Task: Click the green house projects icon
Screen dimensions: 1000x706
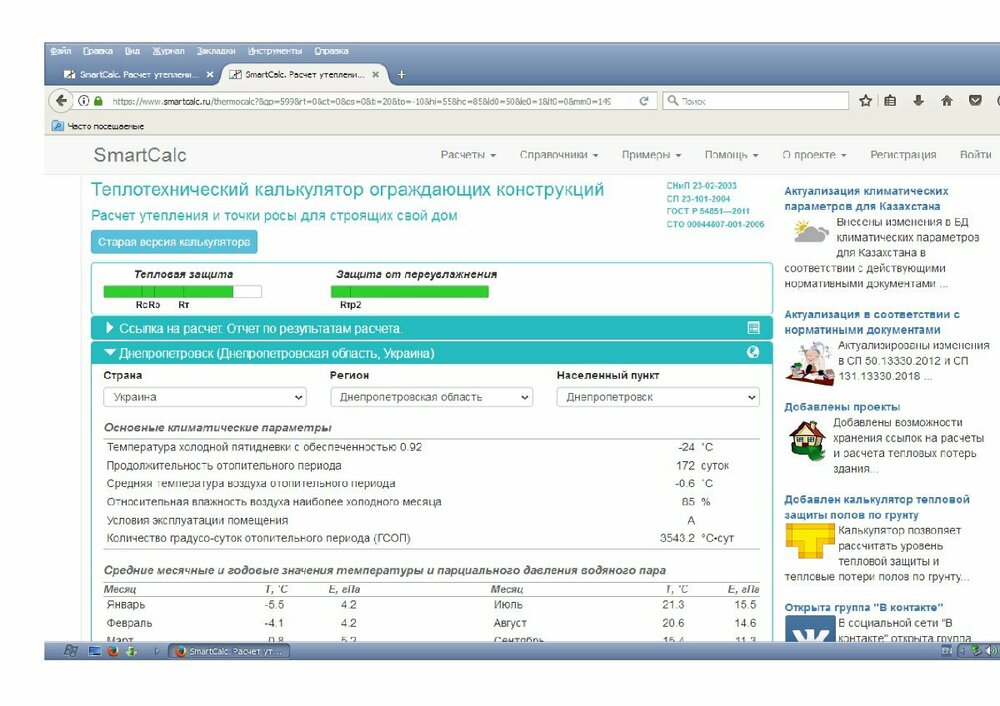Action: pyautogui.click(x=806, y=441)
